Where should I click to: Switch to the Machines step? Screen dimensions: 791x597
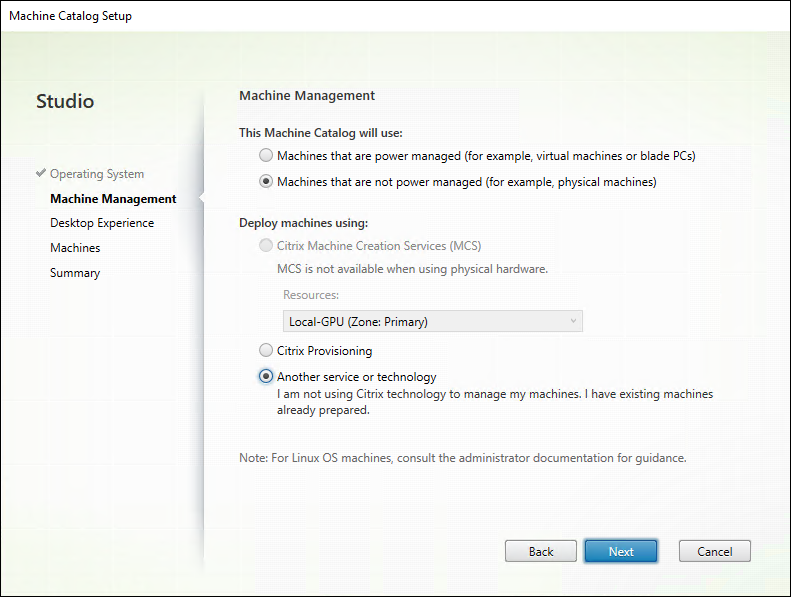click(x=75, y=248)
